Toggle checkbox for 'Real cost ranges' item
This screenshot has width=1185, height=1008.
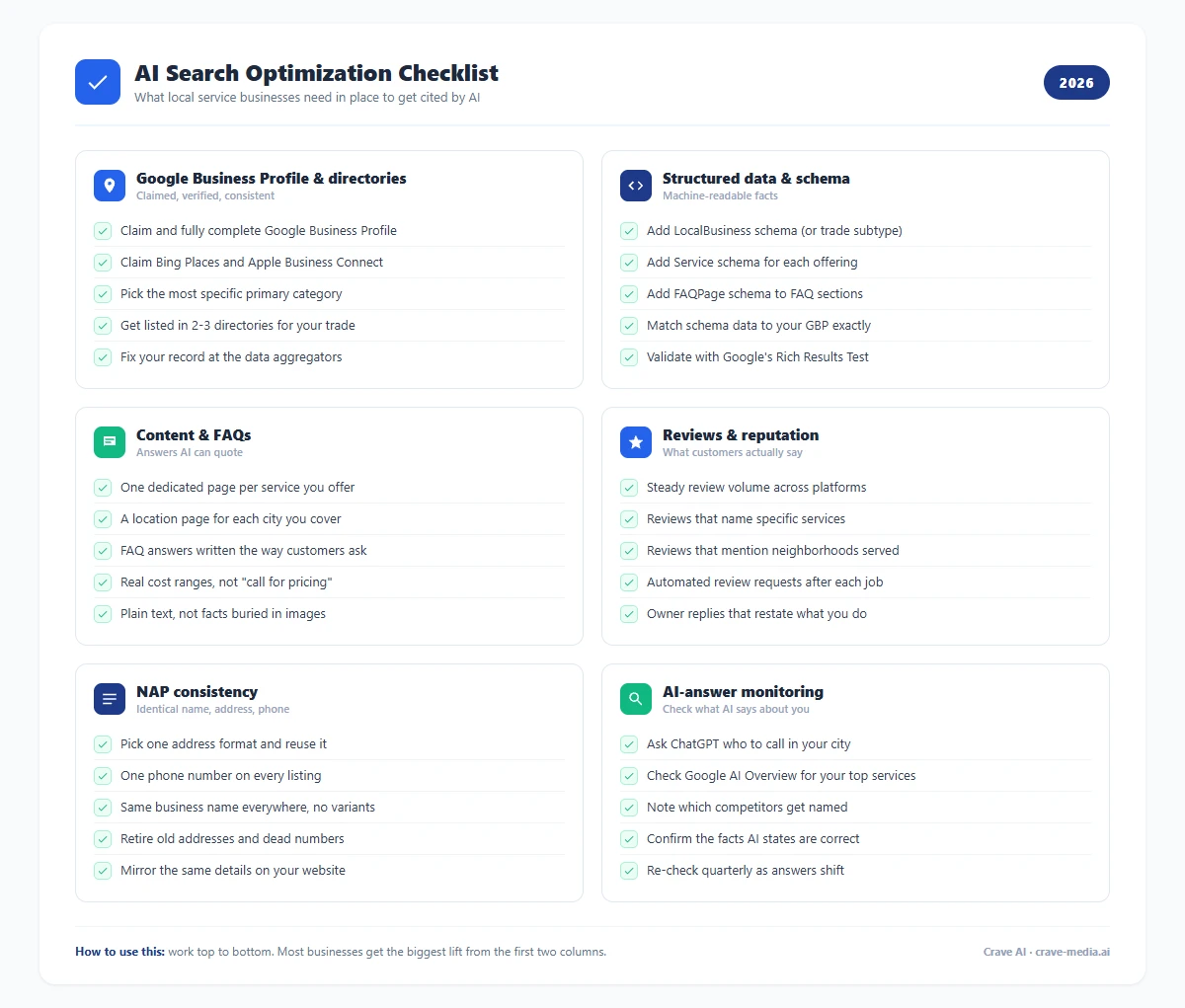pyautogui.click(x=103, y=582)
